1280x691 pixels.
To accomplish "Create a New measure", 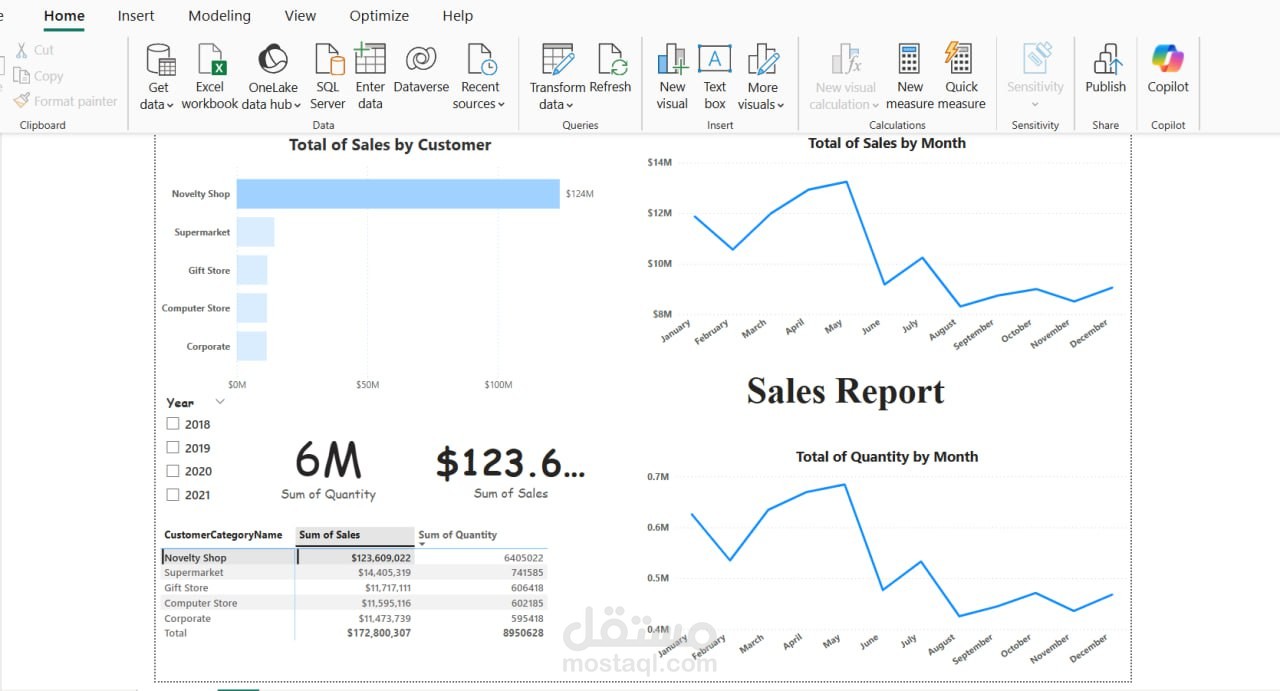I will (x=909, y=60).
